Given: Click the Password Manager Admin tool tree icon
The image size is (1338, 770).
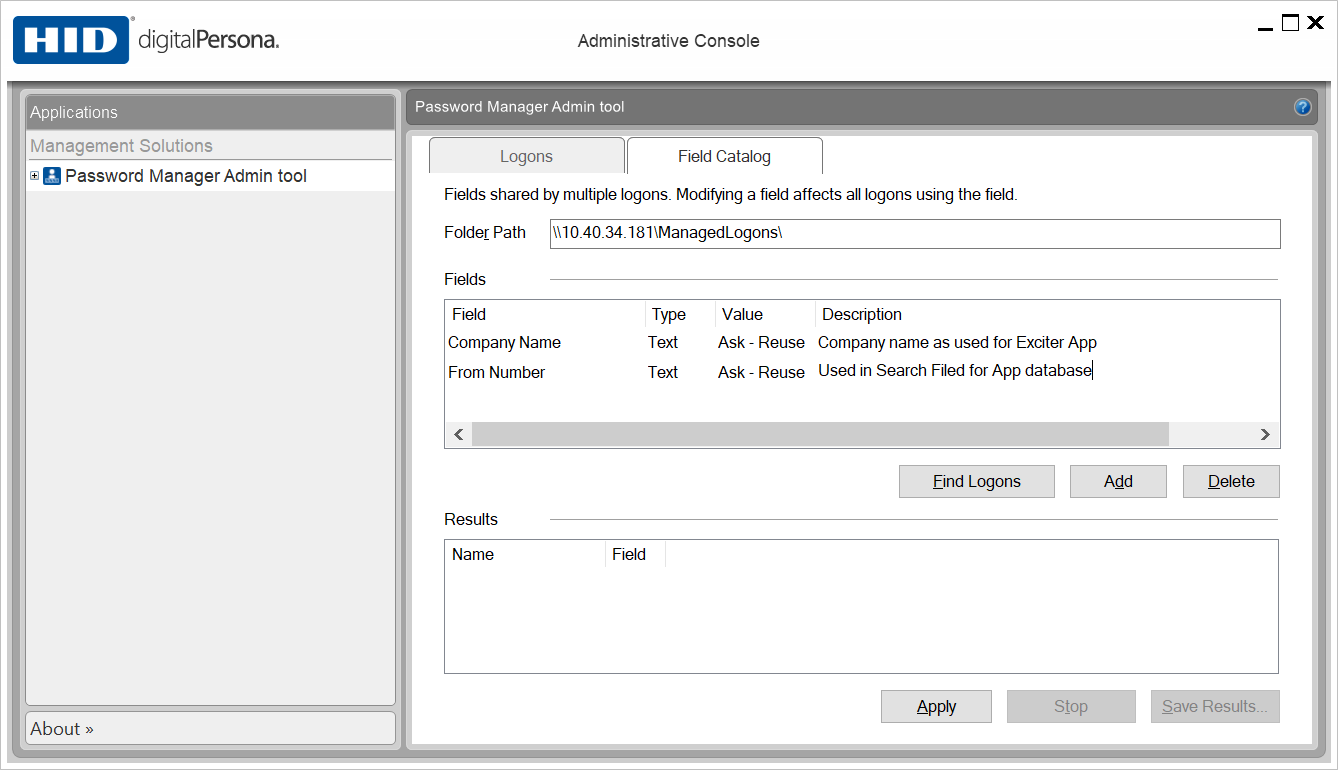Looking at the screenshot, I should [x=52, y=176].
